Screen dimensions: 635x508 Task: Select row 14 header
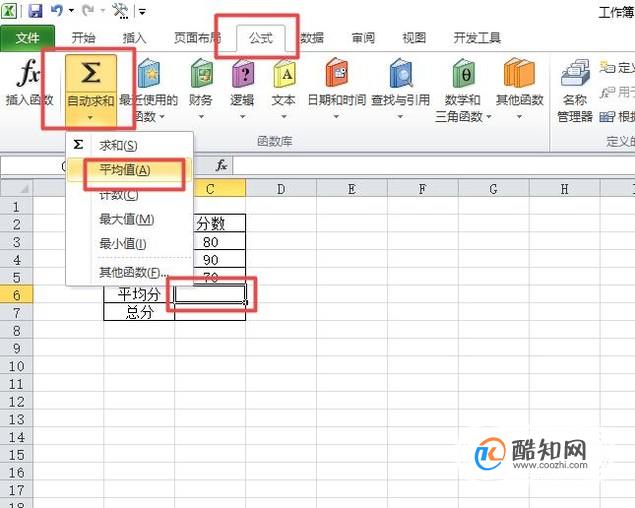click(x=17, y=437)
